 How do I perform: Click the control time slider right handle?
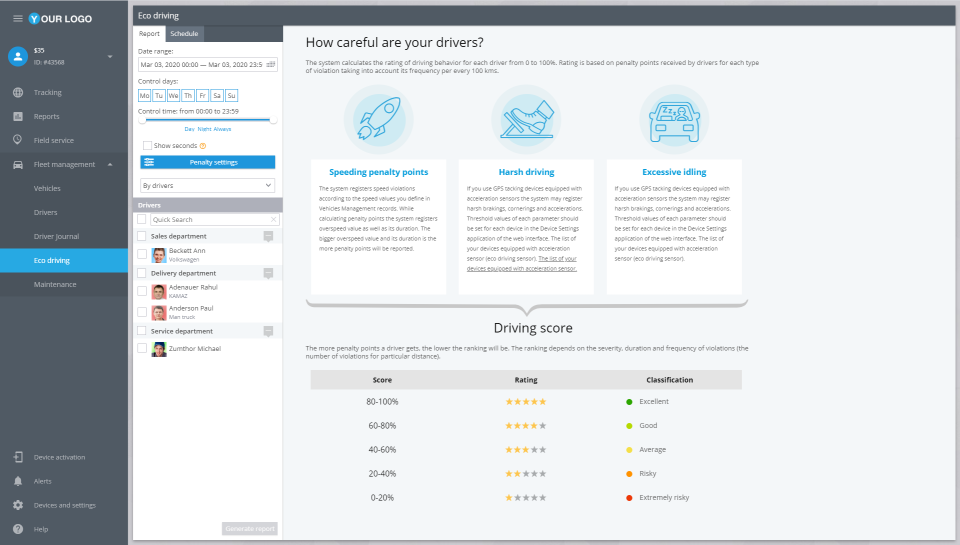[x=273, y=120]
